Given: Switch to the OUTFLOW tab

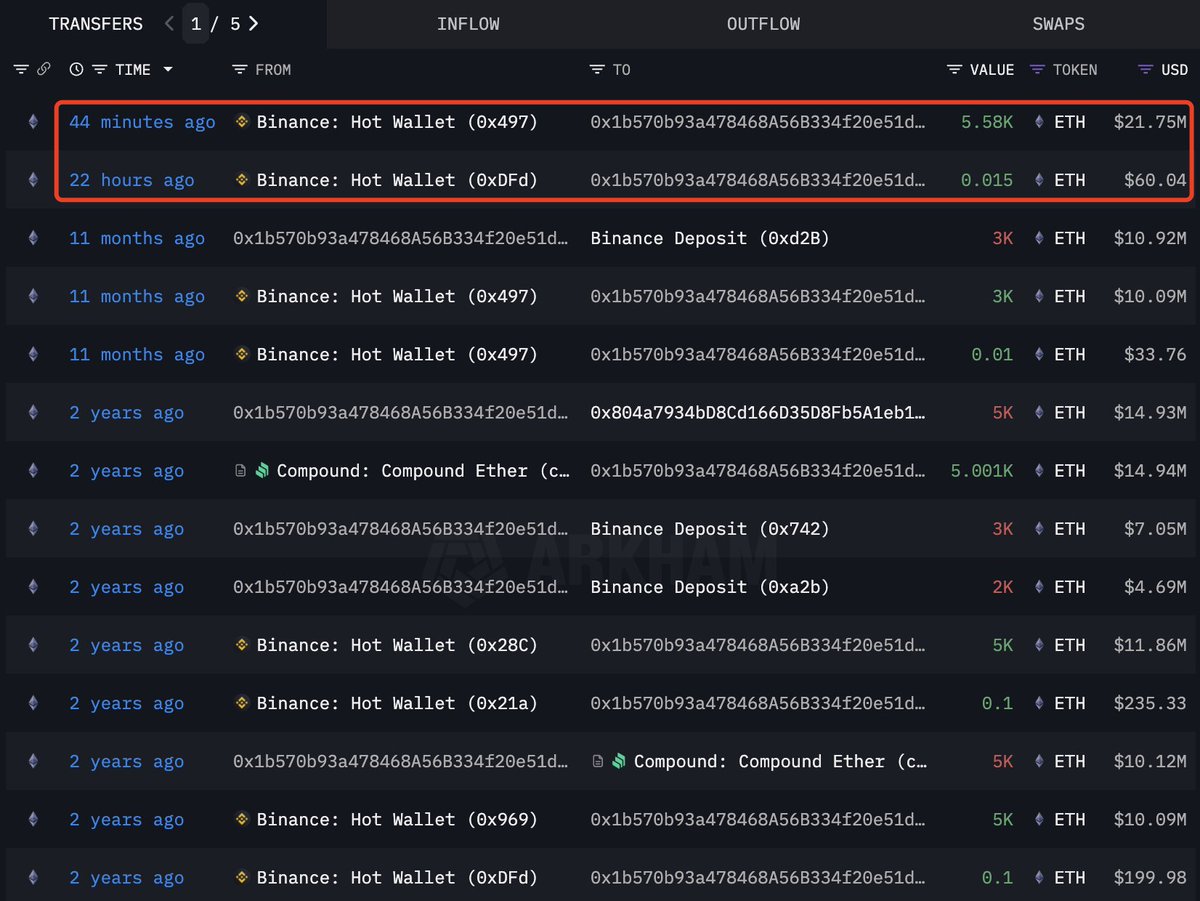Looking at the screenshot, I should tap(763, 24).
